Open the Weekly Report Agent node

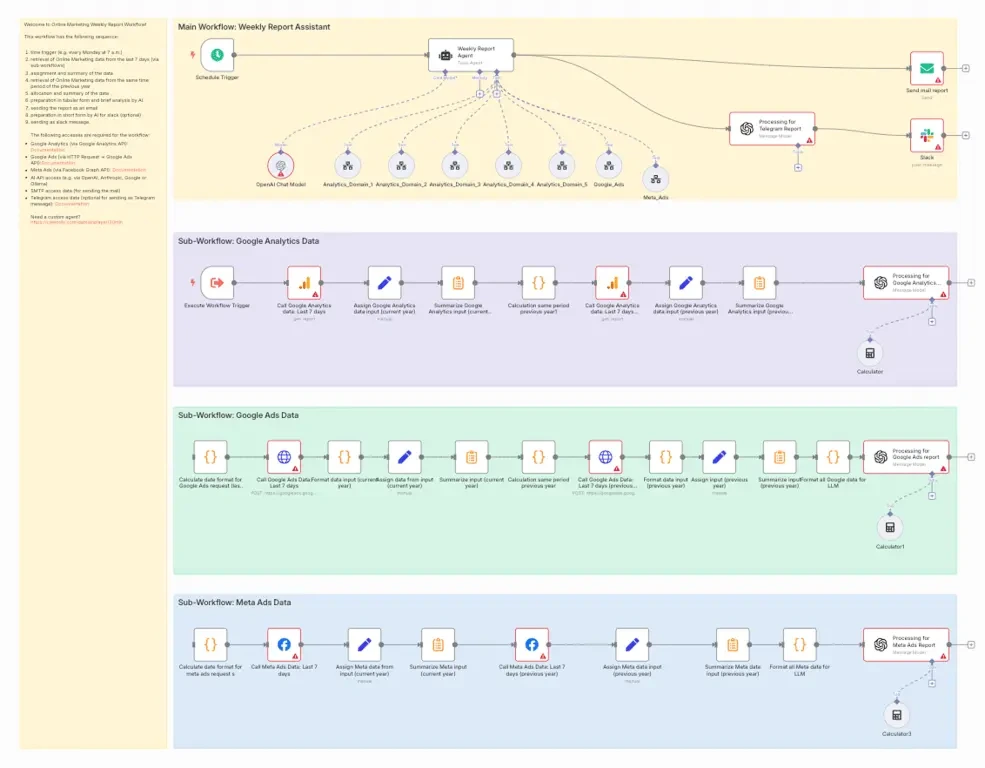point(471,55)
